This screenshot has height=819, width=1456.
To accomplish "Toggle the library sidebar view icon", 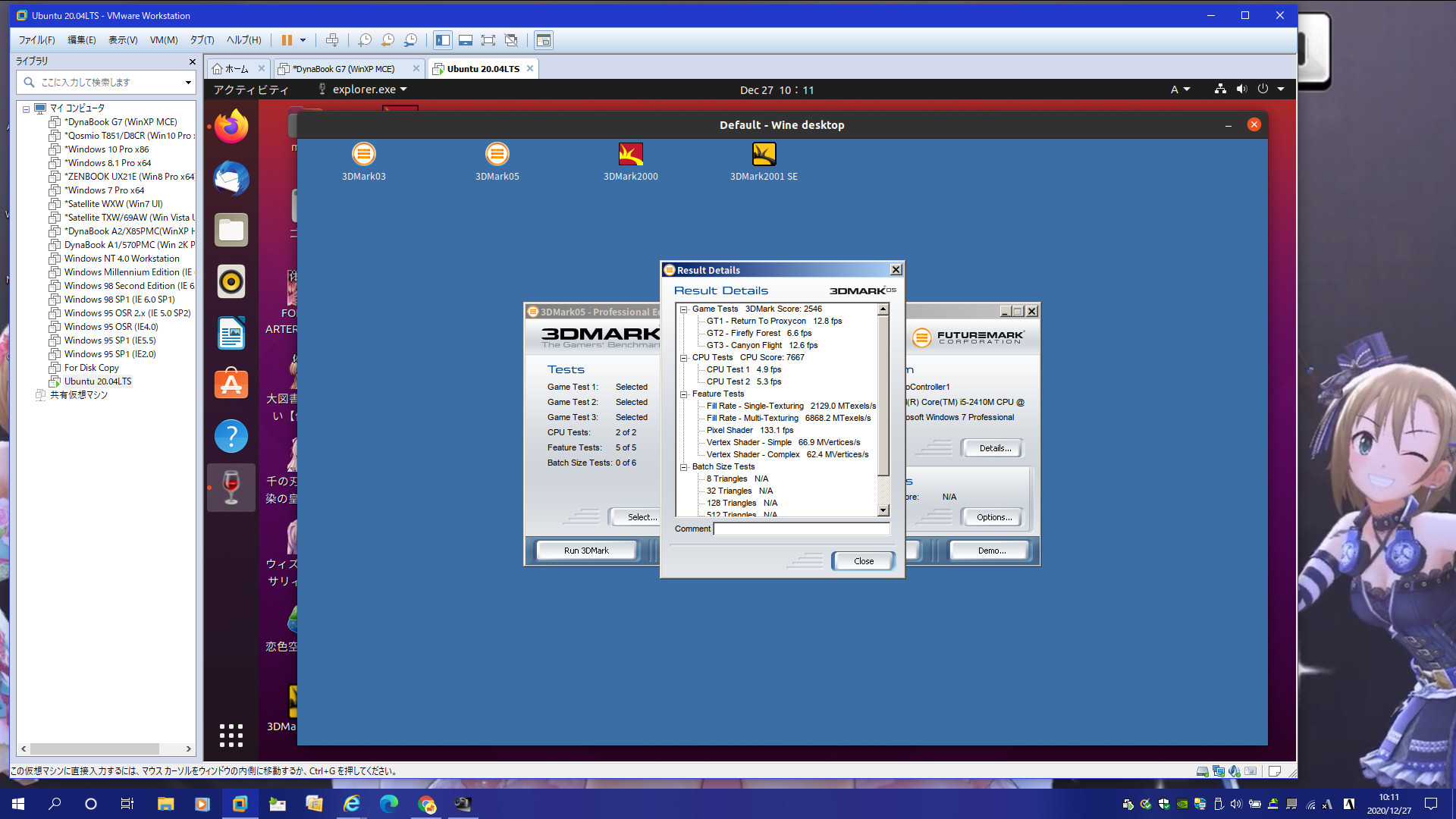I will [x=443, y=40].
